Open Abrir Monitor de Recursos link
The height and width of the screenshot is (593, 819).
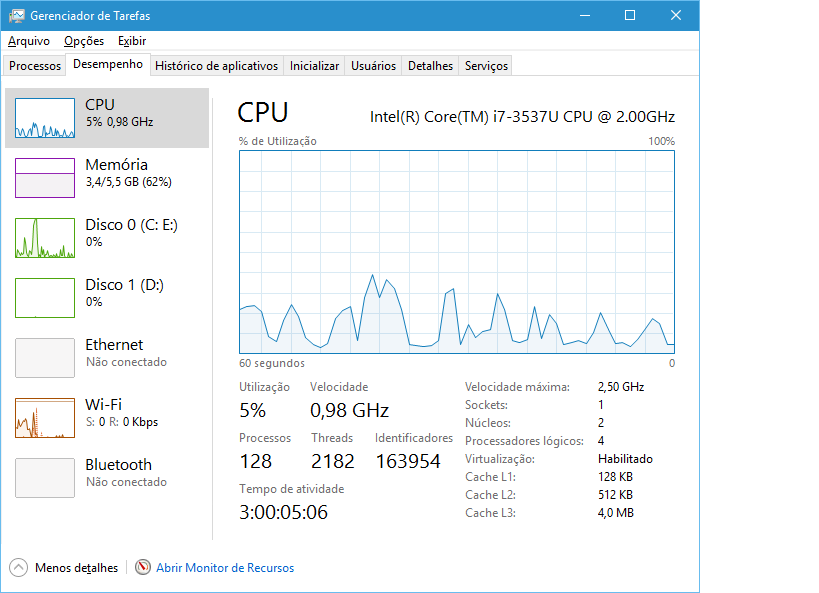tap(225, 568)
